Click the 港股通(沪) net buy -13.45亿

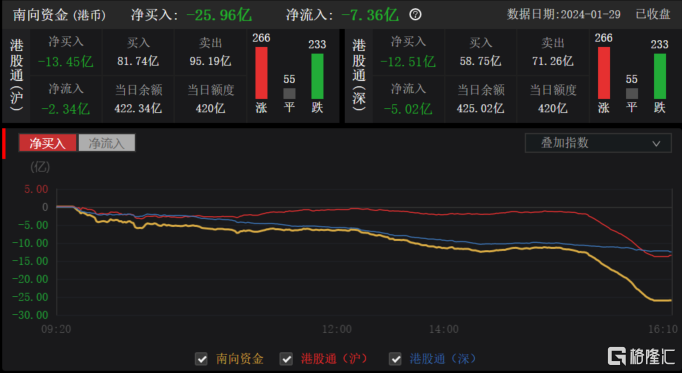coord(66,62)
